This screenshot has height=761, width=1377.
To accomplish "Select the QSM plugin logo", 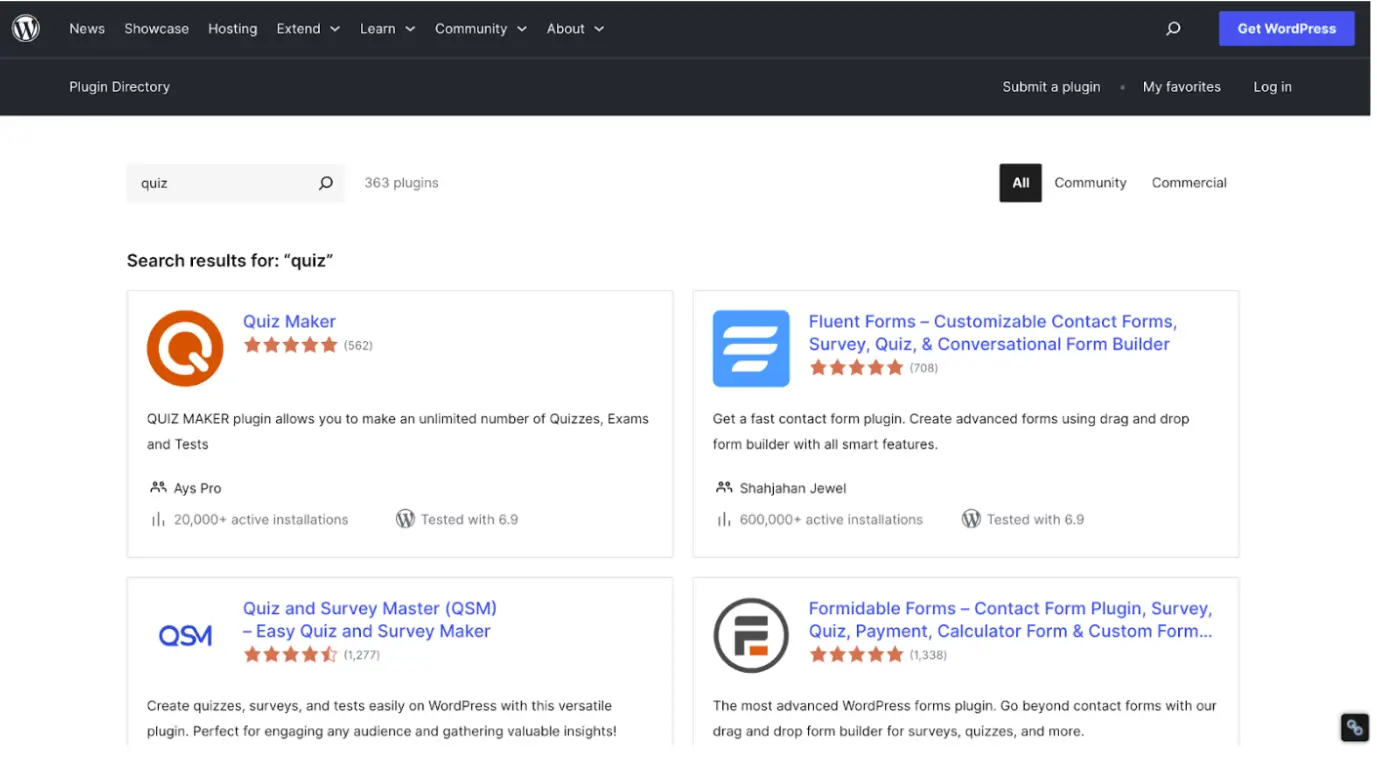I will (184, 634).
